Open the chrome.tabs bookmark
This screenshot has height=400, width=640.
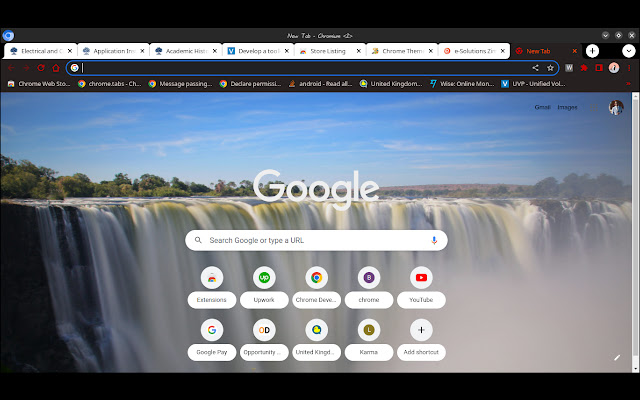coord(109,84)
